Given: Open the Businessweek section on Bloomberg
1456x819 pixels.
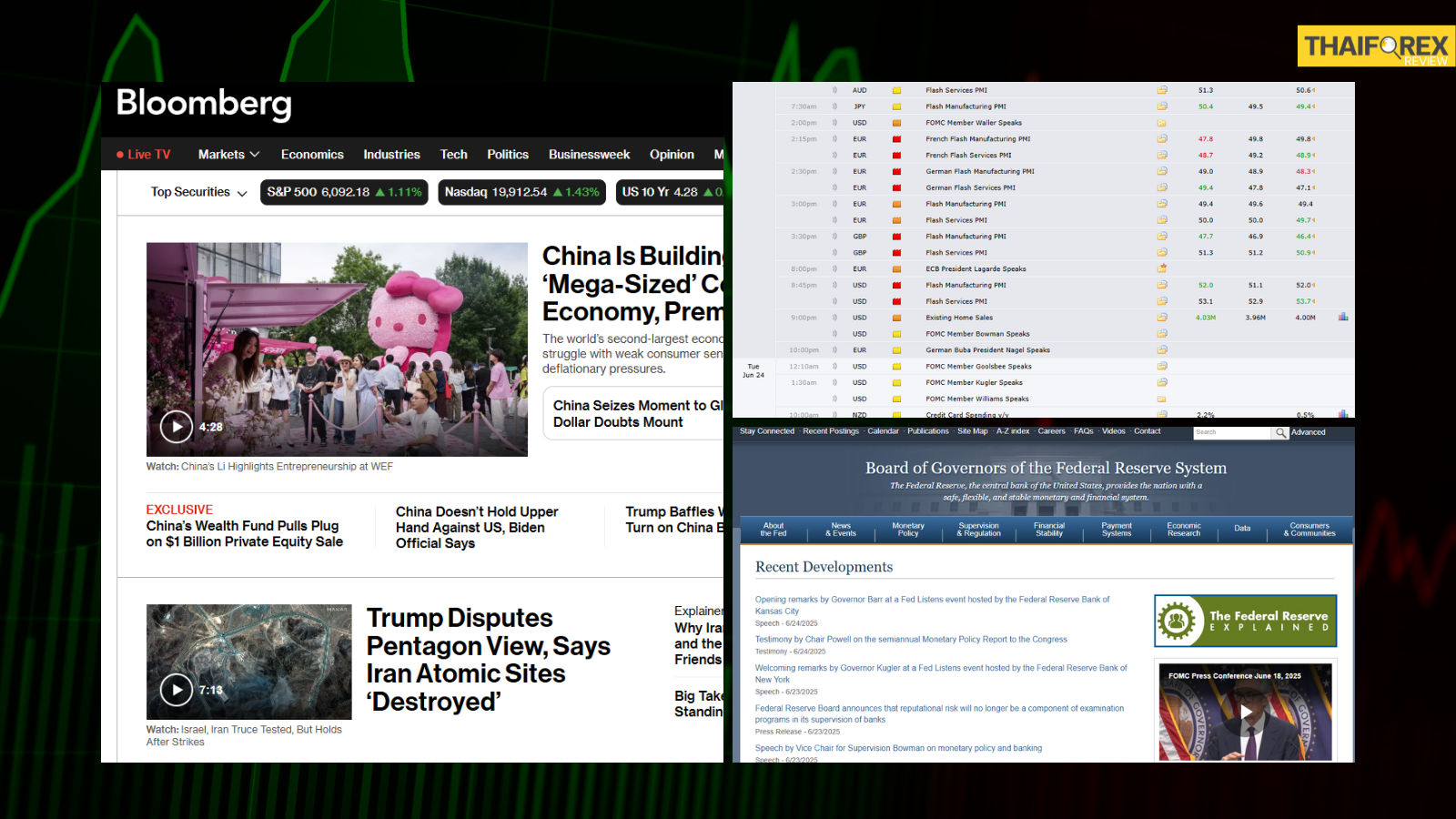Looking at the screenshot, I should (589, 155).
